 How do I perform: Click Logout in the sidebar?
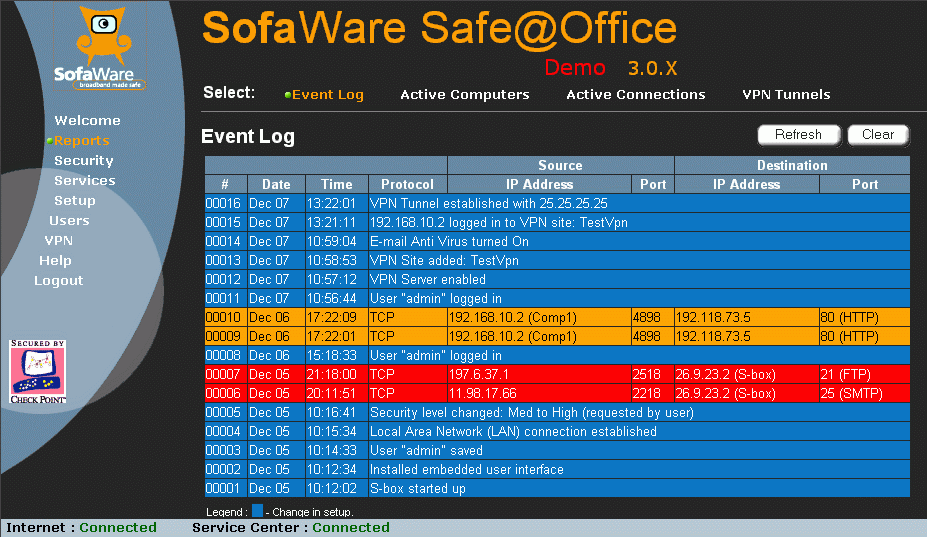pos(59,281)
